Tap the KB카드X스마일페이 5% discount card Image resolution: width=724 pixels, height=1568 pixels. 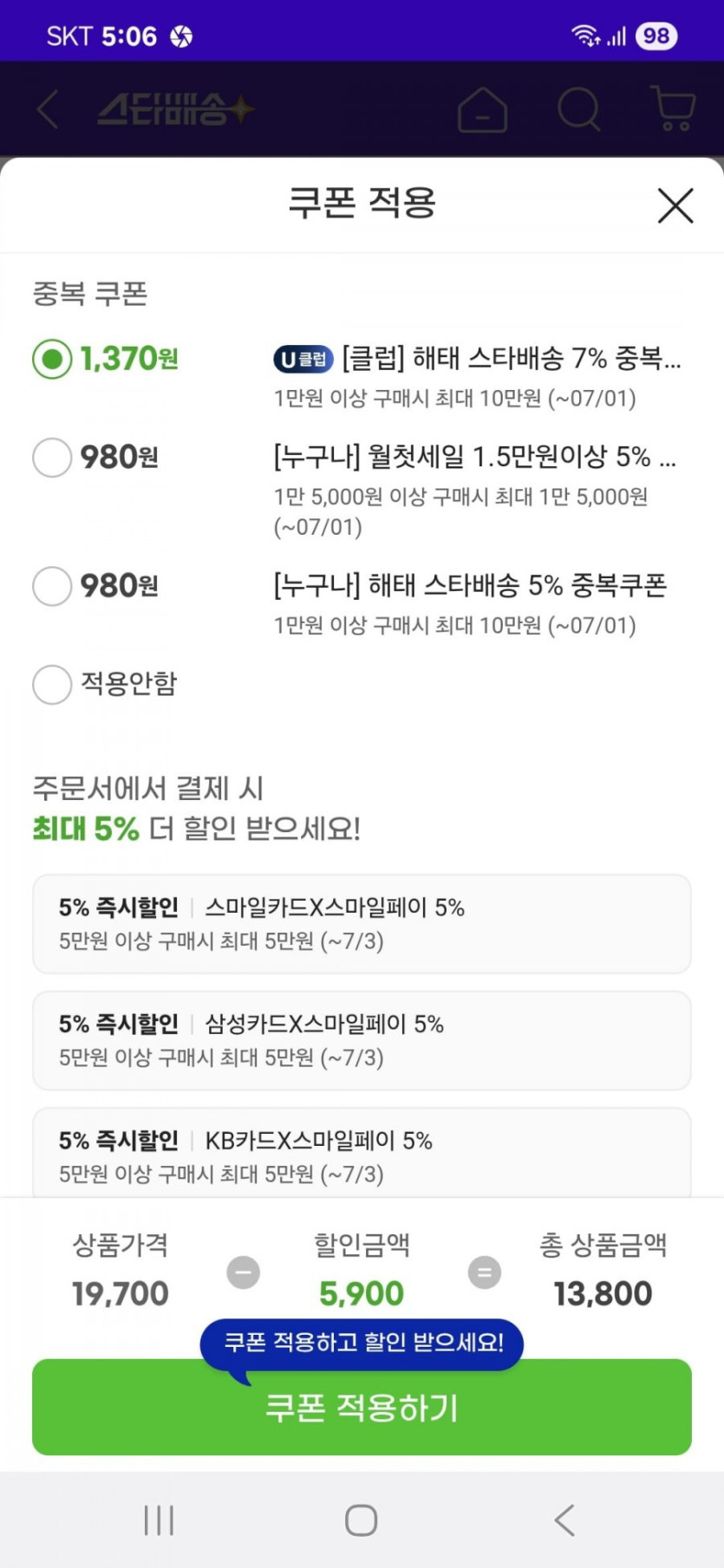[x=362, y=1155]
